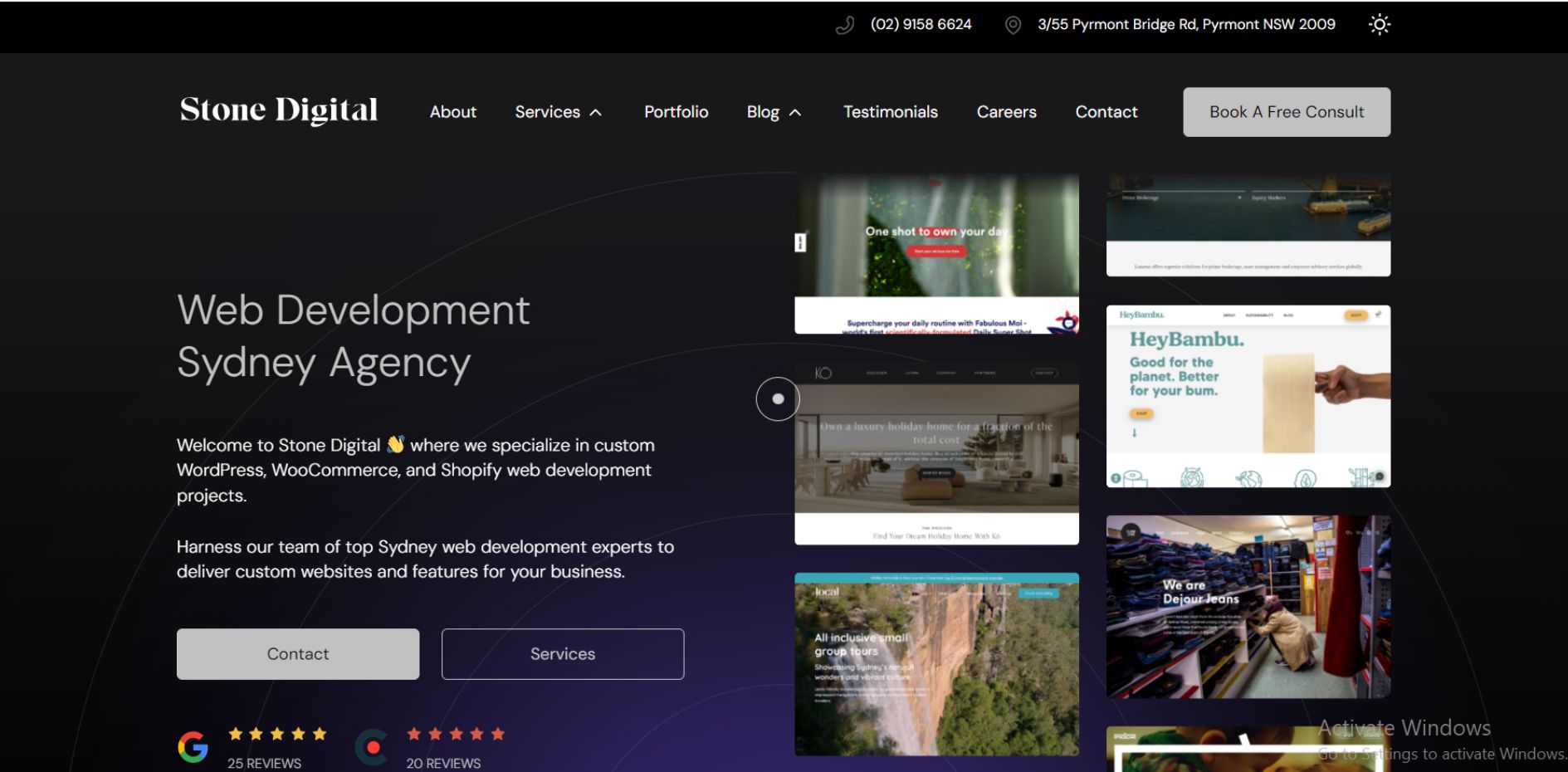Click the waving hand emoji
This screenshot has height=772, width=1568.
(395, 445)
